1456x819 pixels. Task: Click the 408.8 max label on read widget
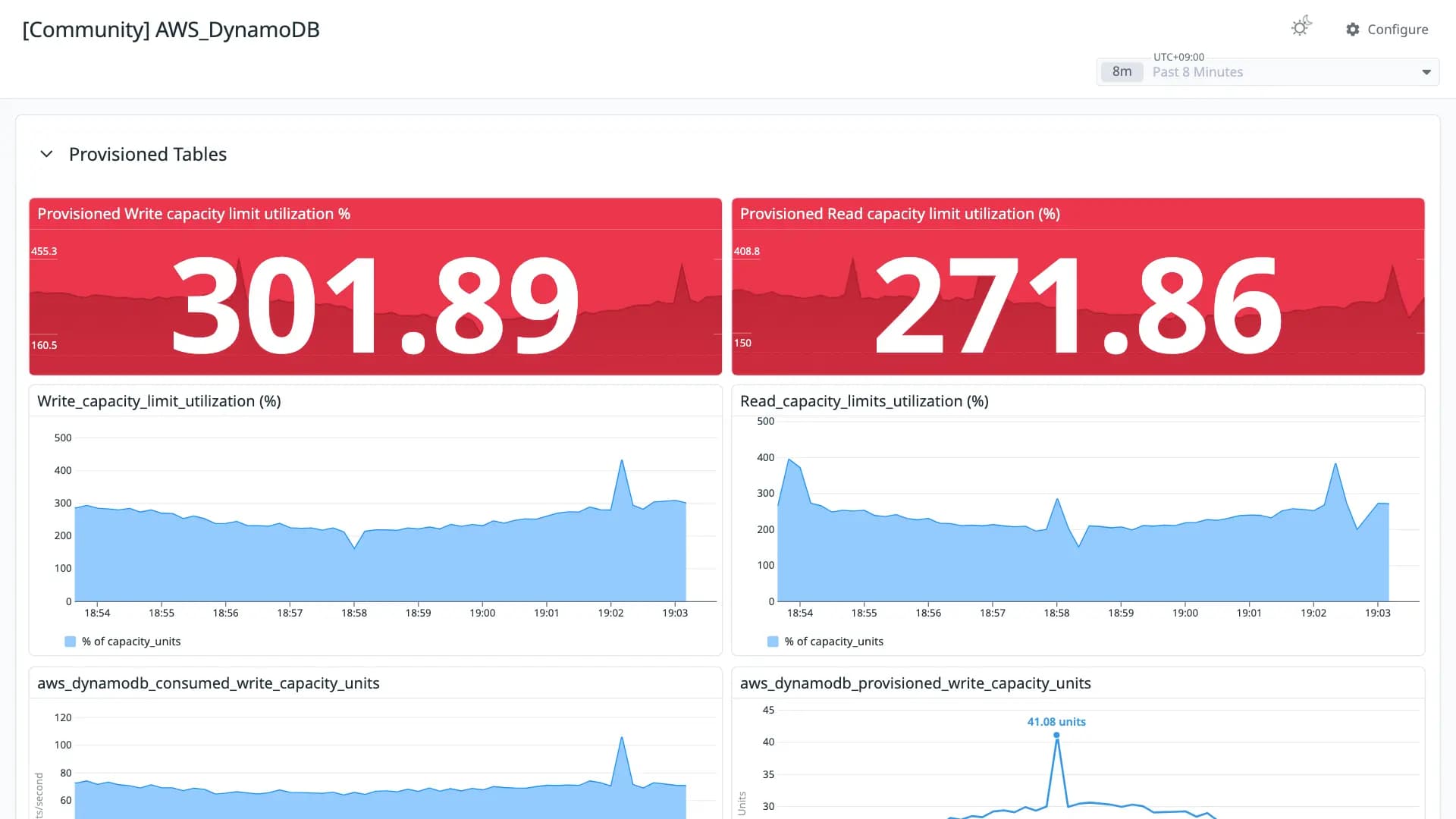746,251
